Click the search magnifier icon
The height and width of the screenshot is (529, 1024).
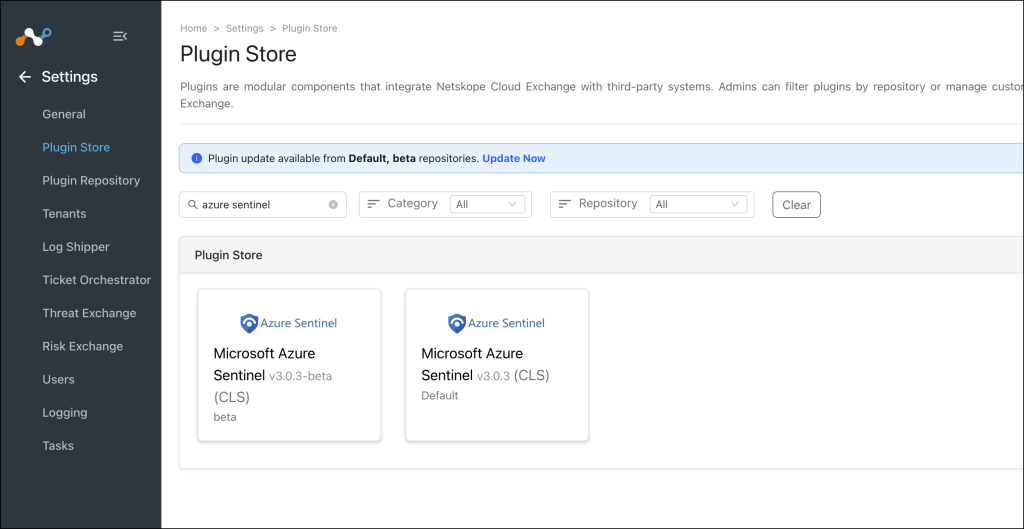pos(193,204)
